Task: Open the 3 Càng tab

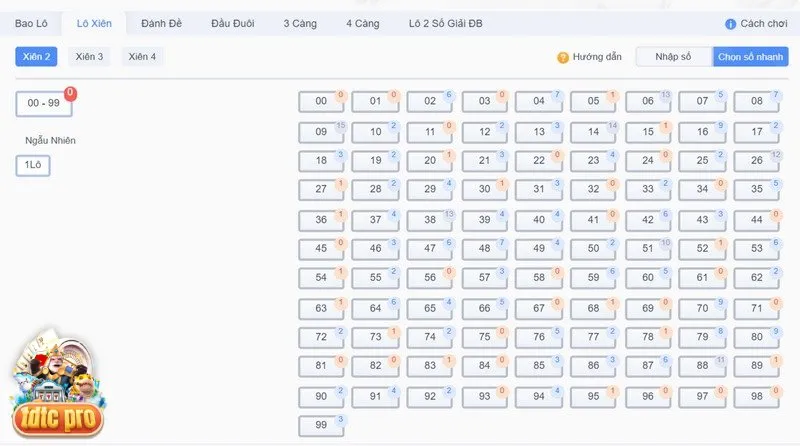Action: pos(300,23)
